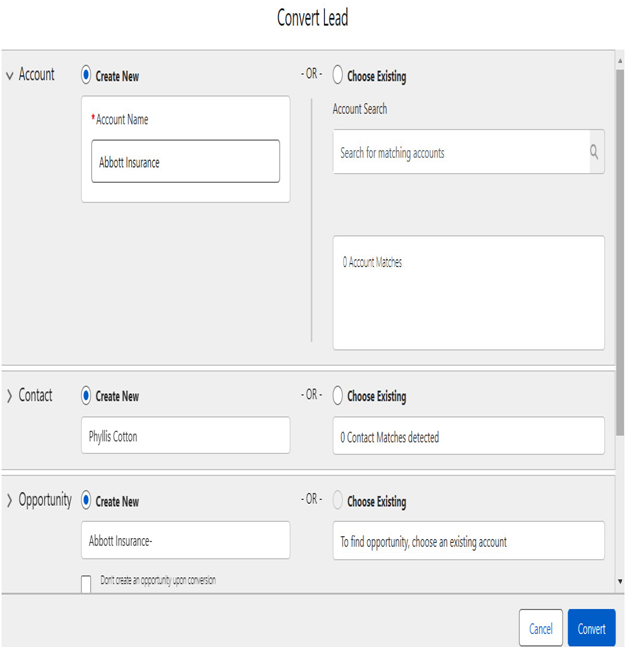Click the scrollbar up arrow
Viewport: 625px width, 649px height.
pos(620,61)
